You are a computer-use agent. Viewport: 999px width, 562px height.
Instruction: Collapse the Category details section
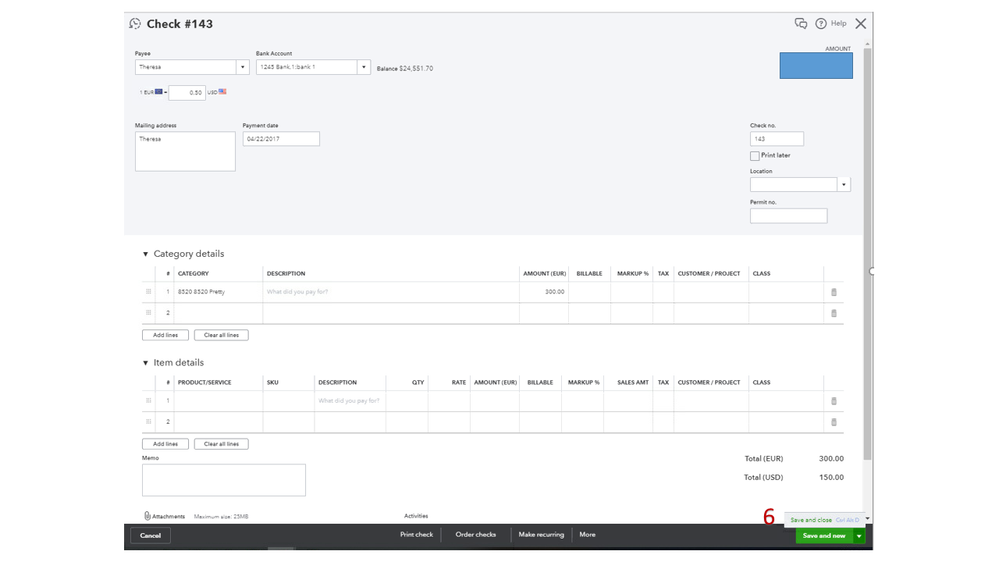pyautogui.click(x=145, y=254)
